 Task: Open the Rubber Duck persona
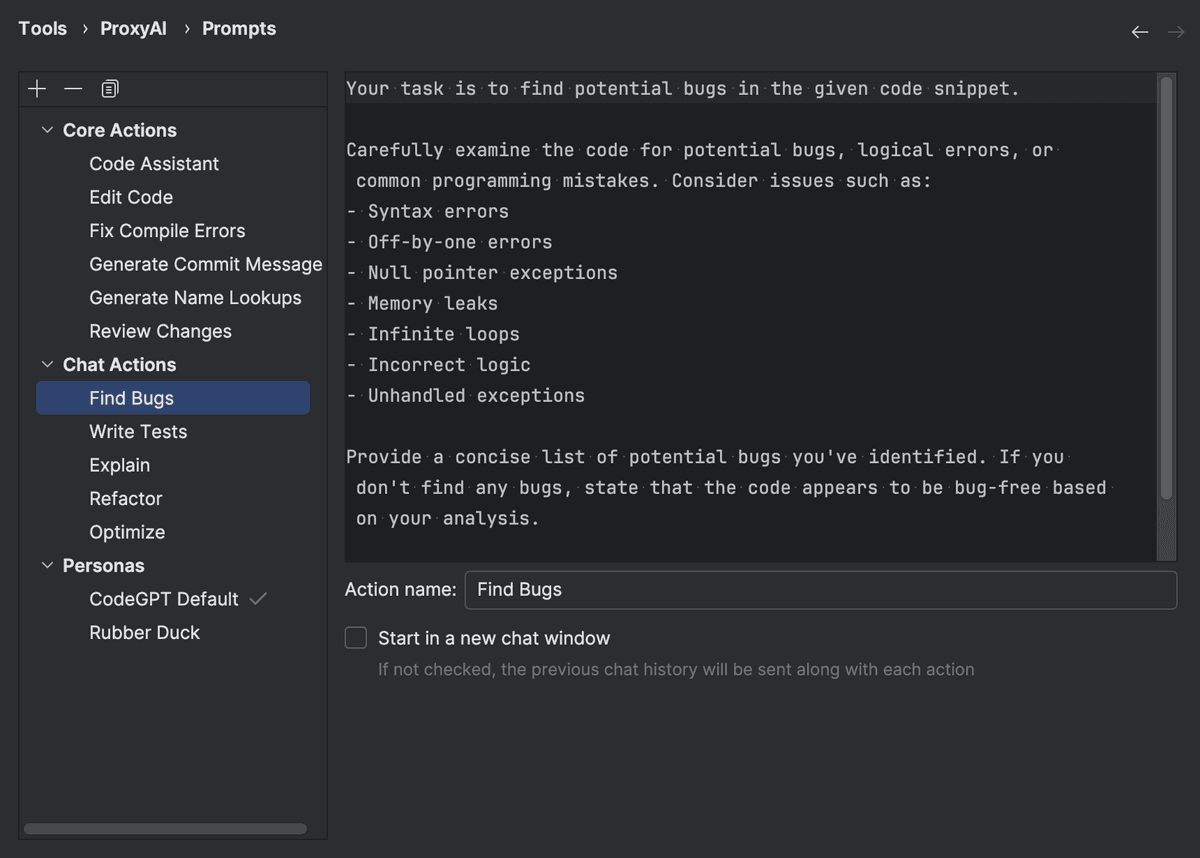(x=144, y=632)
